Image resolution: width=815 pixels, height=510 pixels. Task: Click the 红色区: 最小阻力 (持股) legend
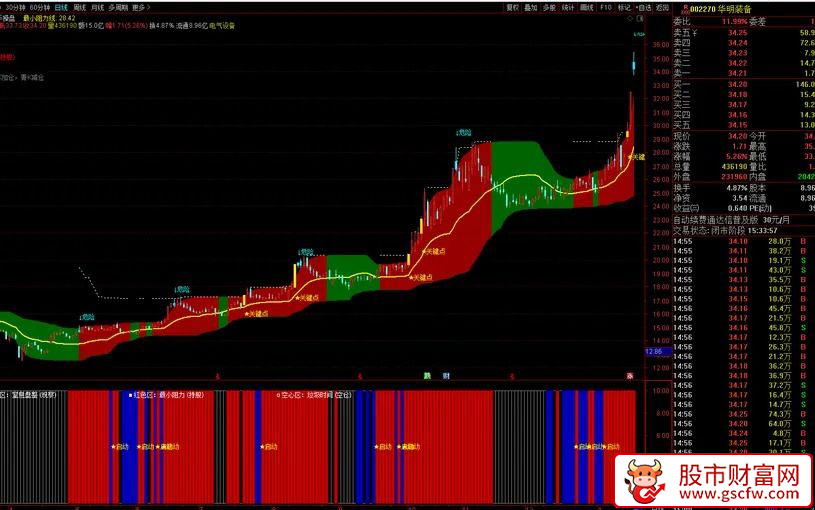[166, 395]
